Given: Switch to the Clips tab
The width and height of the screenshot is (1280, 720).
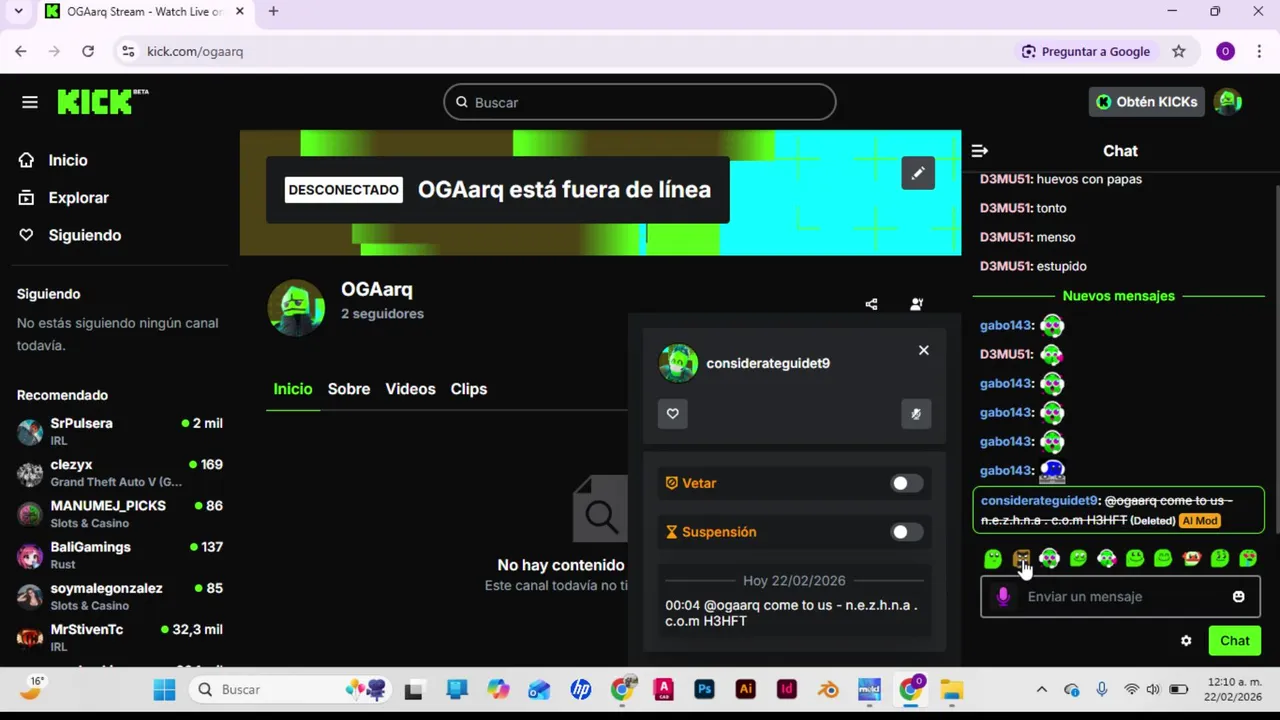Looking at the screenshot, I should (469, 389).
